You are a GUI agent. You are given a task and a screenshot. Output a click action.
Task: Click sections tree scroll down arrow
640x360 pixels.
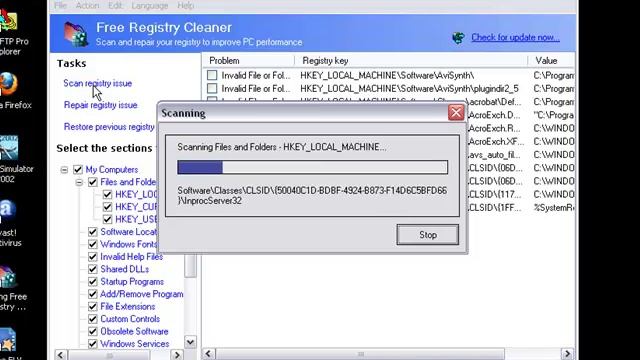point(190,342)
